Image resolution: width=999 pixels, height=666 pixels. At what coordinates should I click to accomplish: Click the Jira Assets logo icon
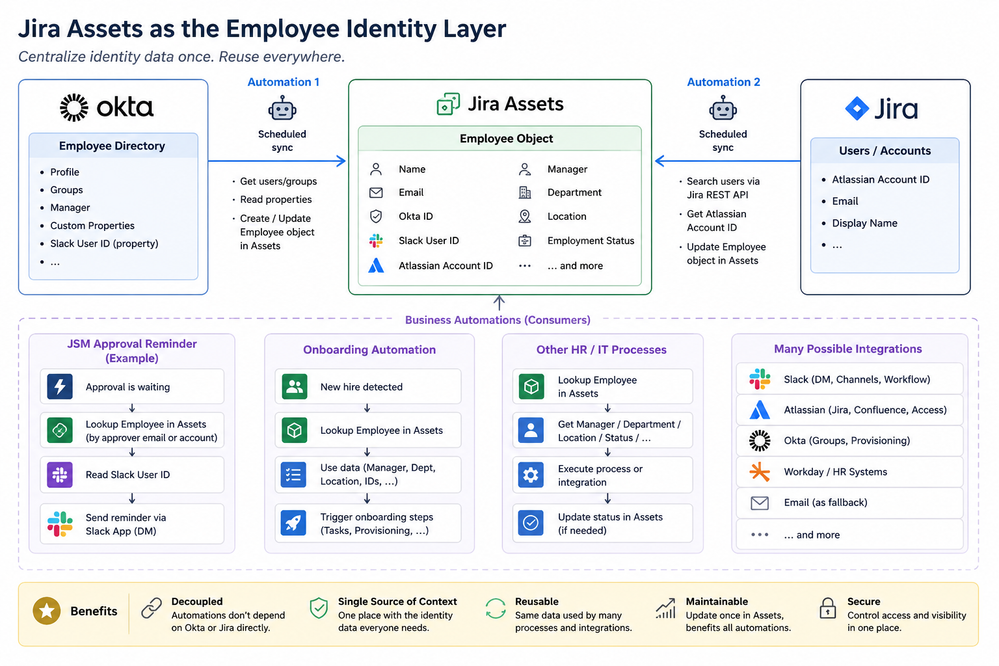(x=448, y=104)
